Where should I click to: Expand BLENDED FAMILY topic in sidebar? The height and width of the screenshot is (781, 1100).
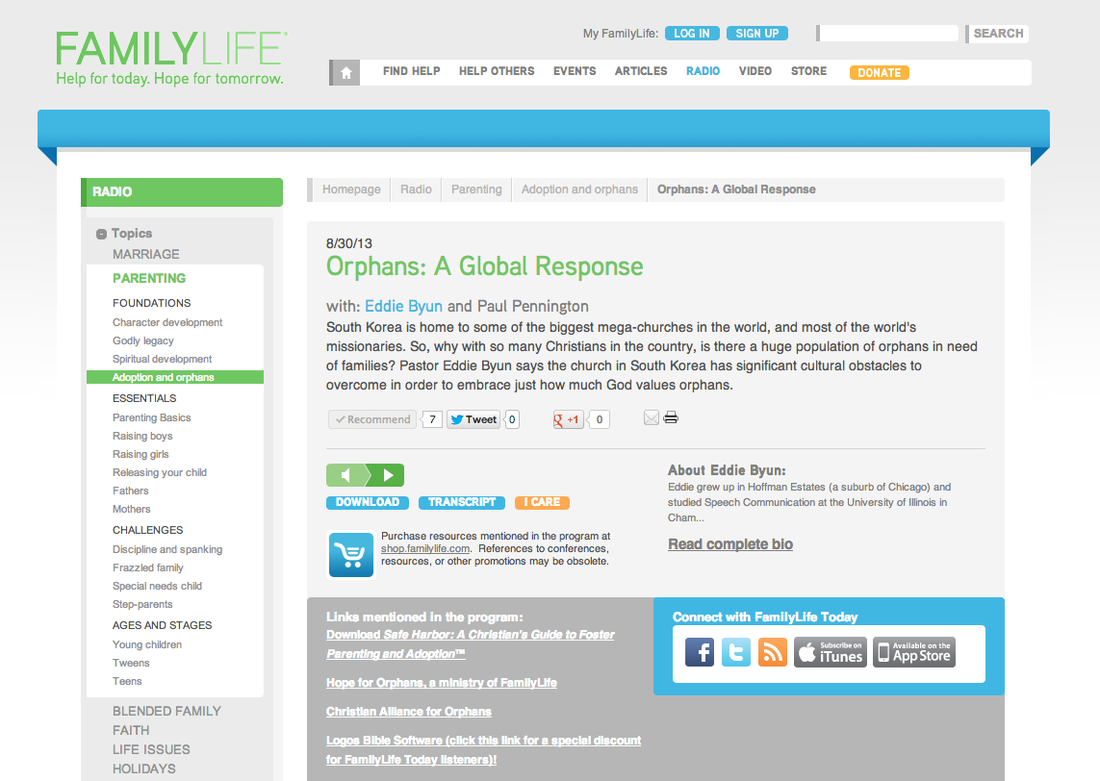coord(167,711)
